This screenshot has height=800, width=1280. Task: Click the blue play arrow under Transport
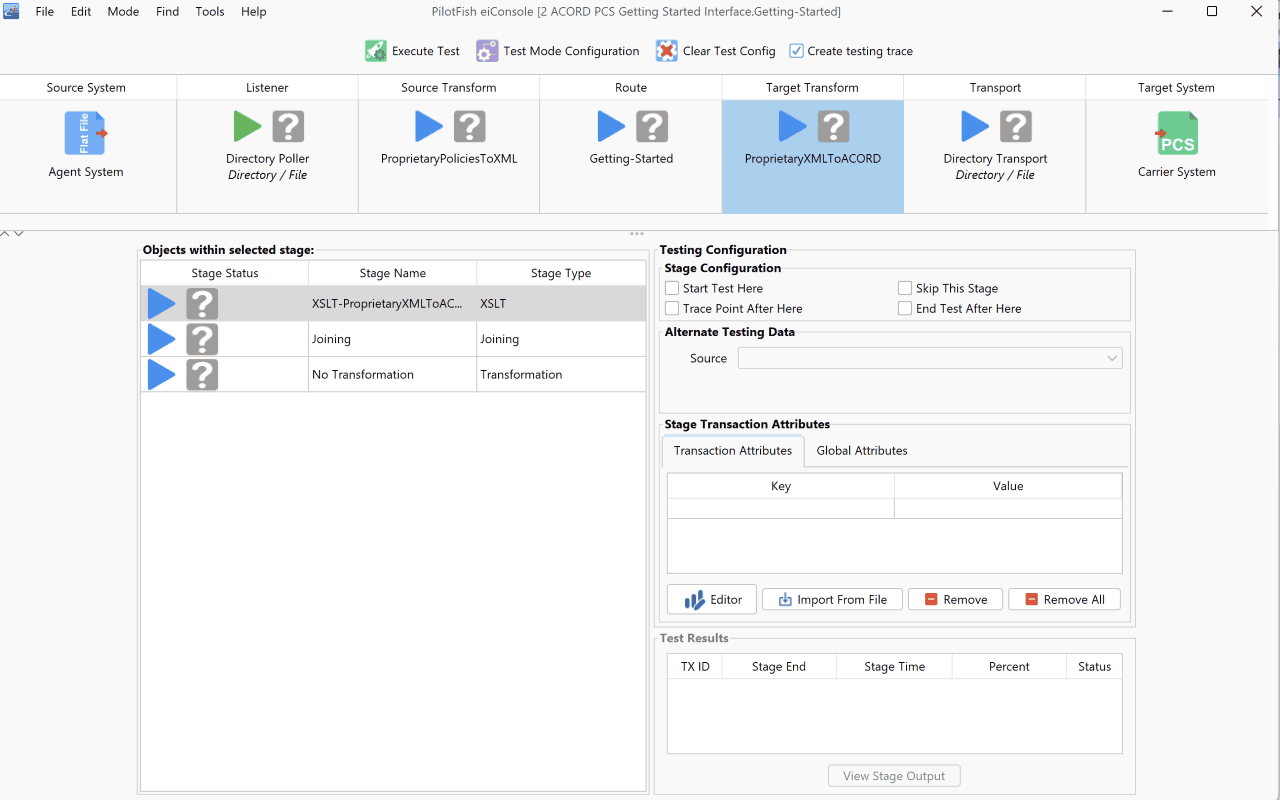click(975, 127)
